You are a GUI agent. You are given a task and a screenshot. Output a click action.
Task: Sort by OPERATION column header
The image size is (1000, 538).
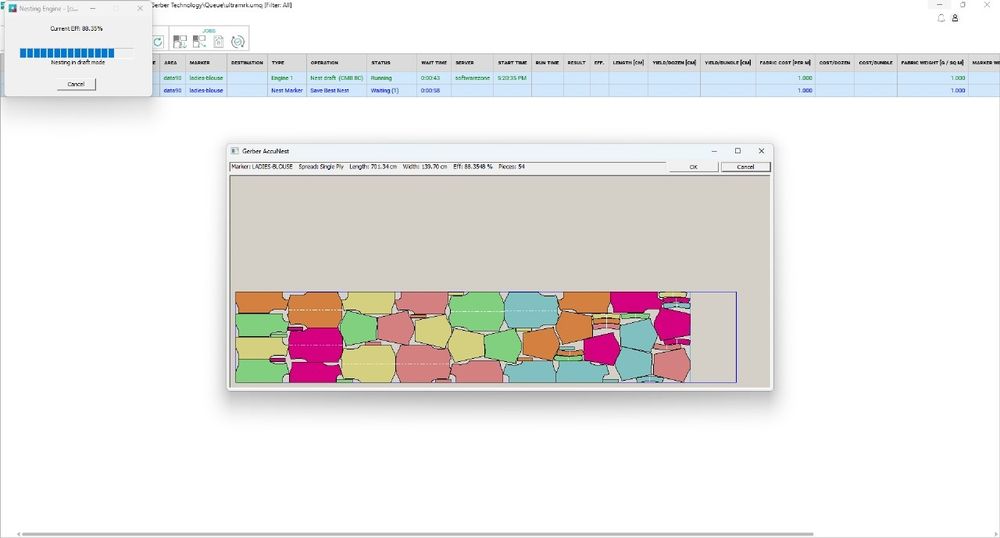tap(337, 62)
